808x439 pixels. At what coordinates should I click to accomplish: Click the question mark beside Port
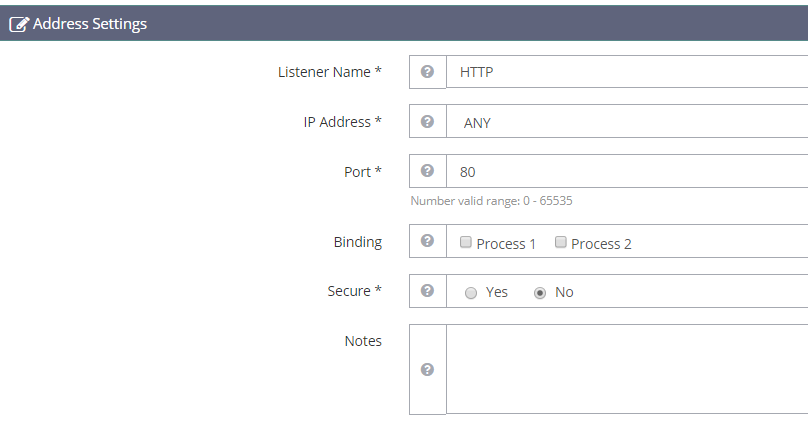click(427, 171)
